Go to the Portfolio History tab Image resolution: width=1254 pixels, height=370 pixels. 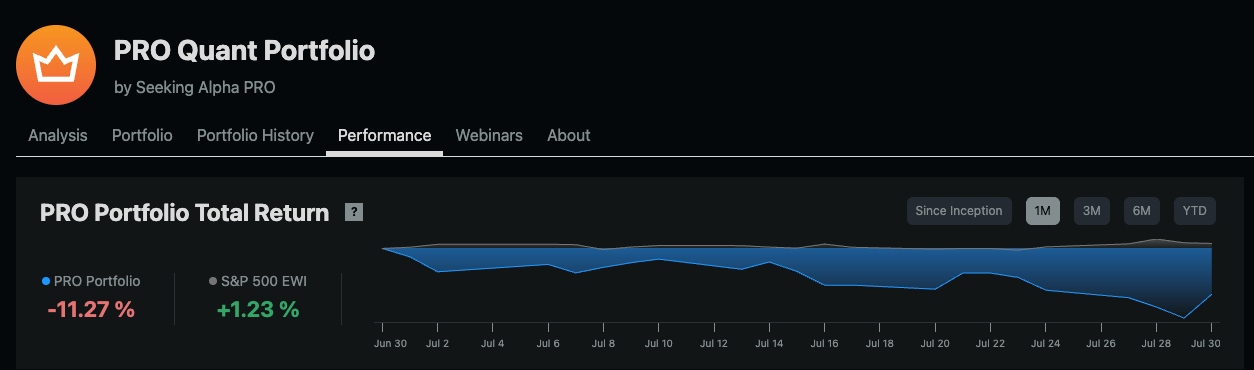(x=255, y=135)
